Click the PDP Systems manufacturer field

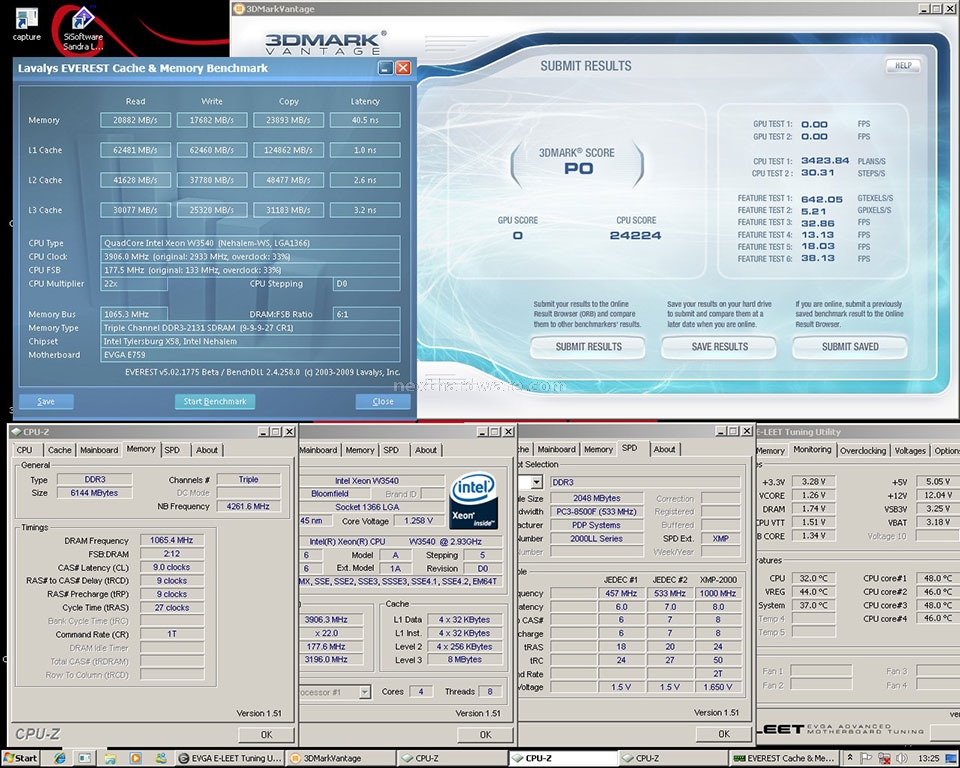coord(596,525)
